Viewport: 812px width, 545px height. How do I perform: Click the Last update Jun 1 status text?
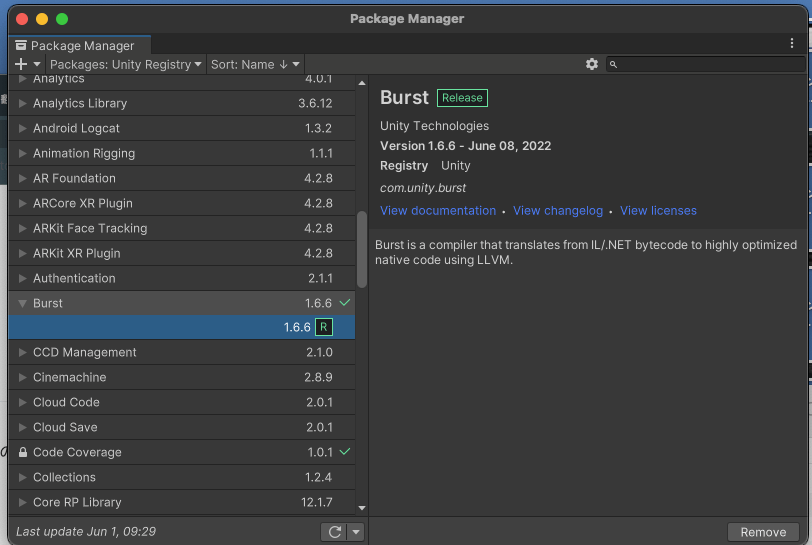[86, 532]
